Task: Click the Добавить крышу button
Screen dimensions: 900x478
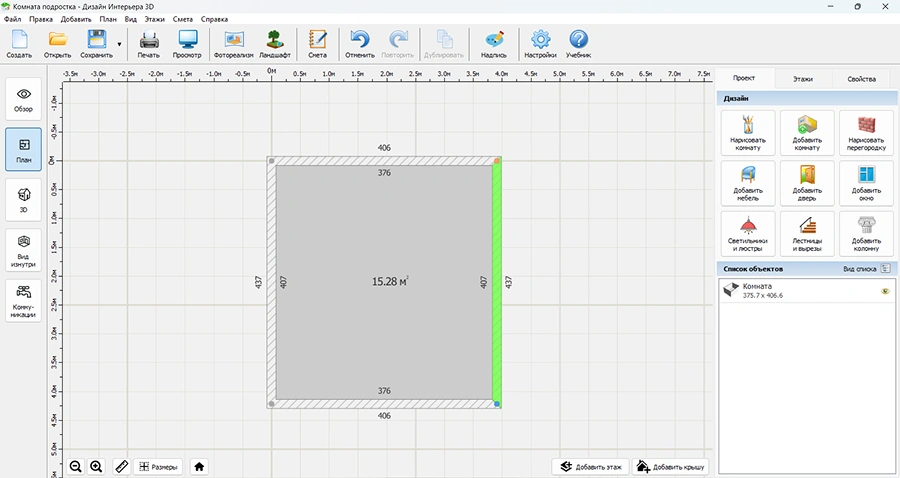Action: tap(671, 466)
